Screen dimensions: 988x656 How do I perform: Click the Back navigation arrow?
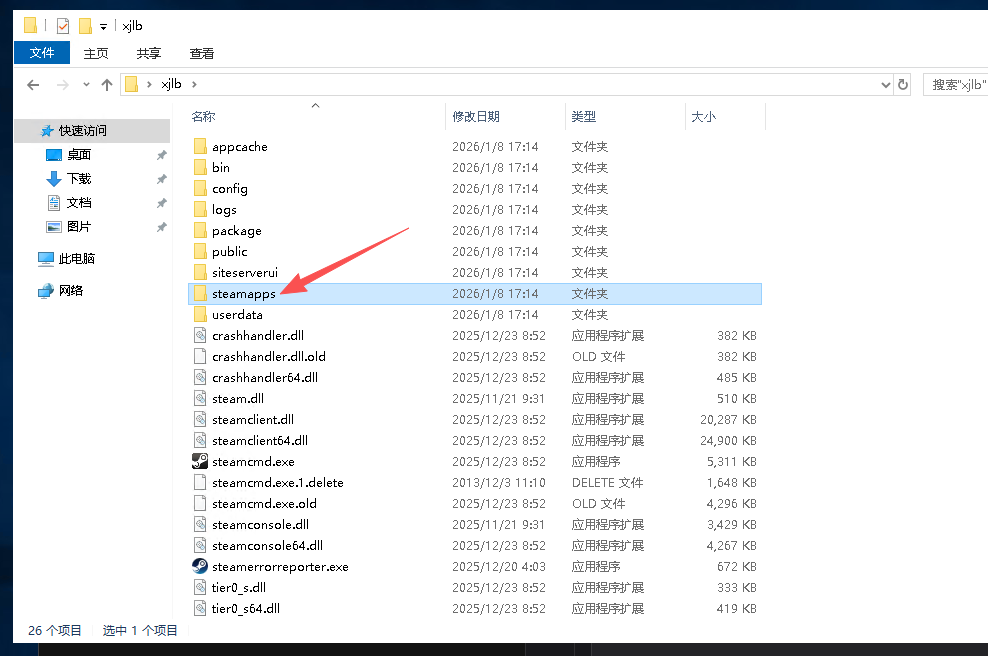tap(33, 85)
